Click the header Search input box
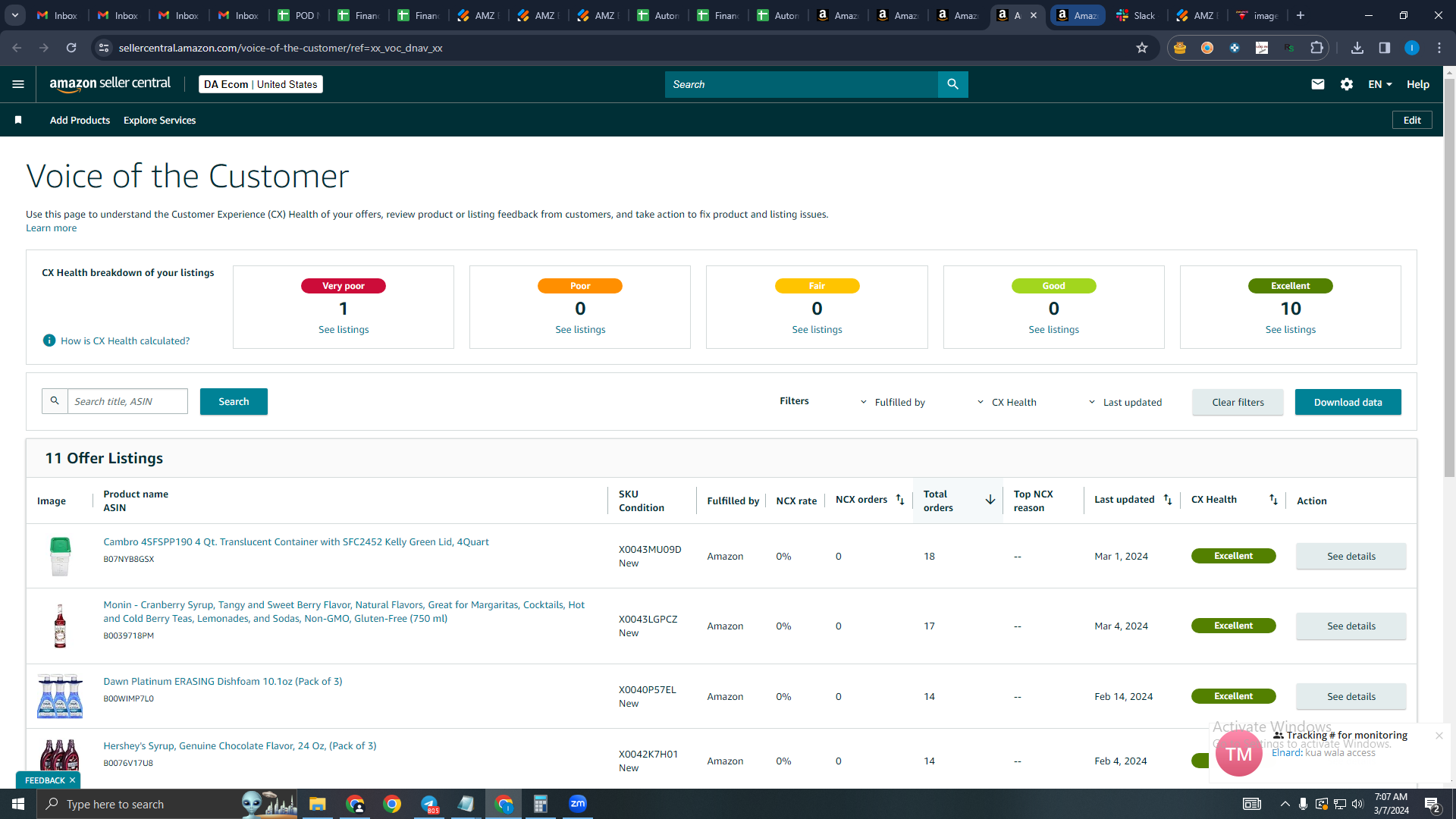 coord(801,84)
